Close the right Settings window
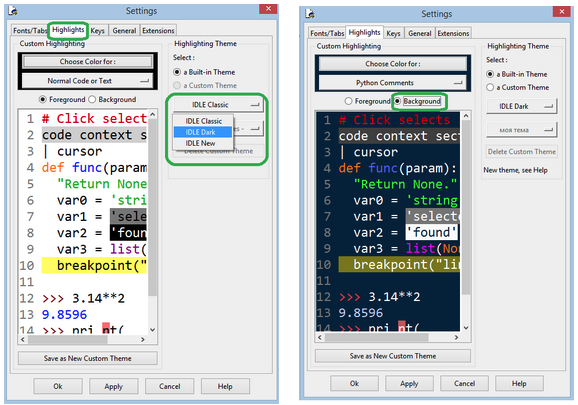The image size is (578, 405). [562, 11]
